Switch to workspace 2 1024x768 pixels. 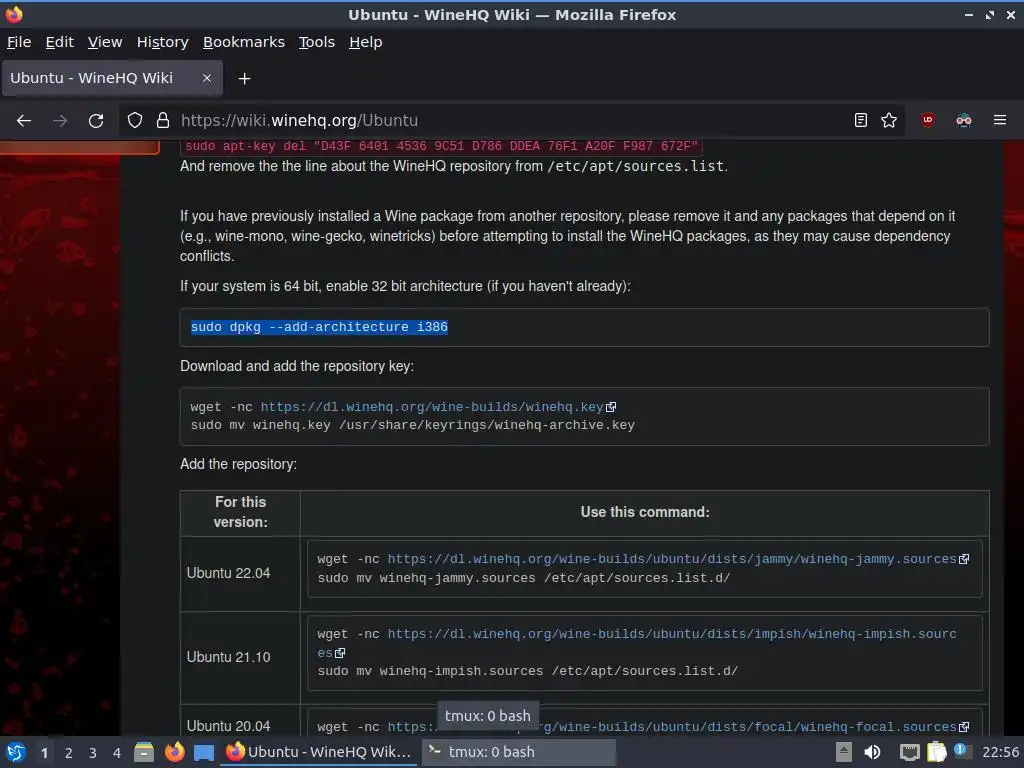pyautogui.click(x=69, y=753)
